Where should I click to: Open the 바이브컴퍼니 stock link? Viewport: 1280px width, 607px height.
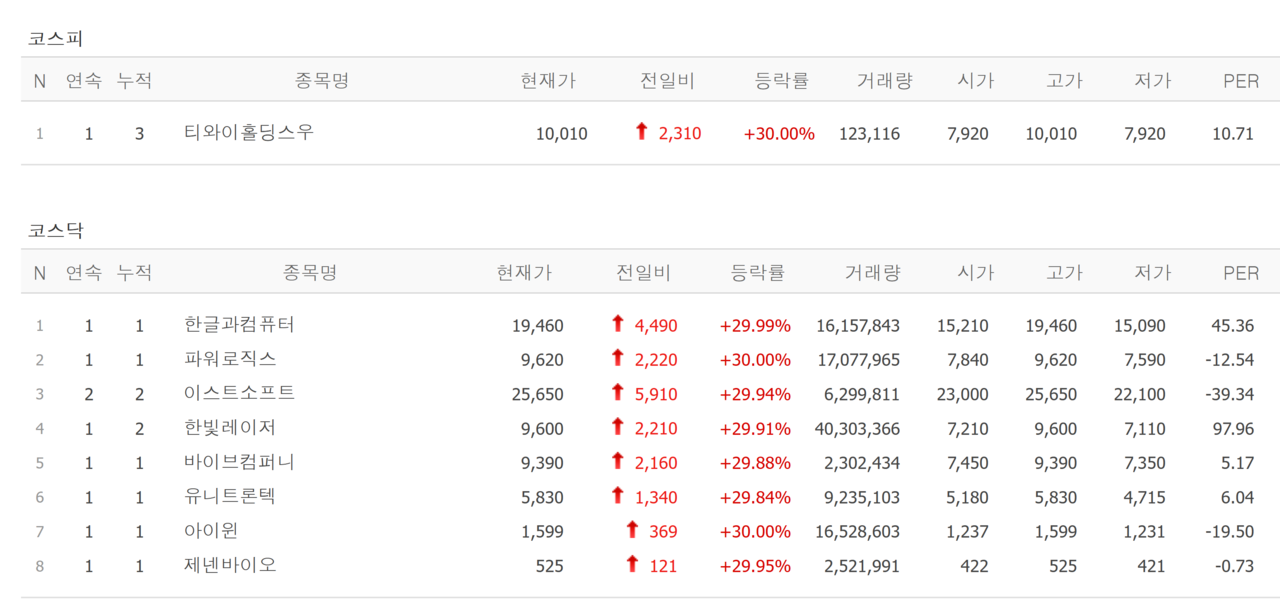240,462
